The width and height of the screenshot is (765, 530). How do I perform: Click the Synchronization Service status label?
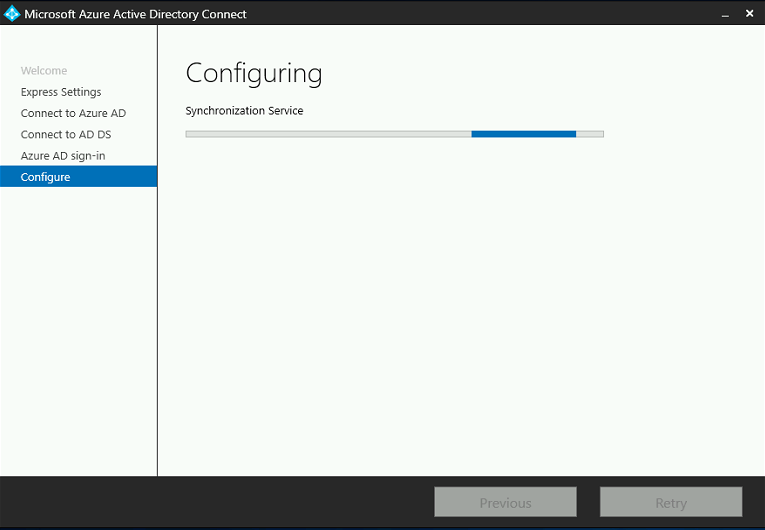point(244,111)
